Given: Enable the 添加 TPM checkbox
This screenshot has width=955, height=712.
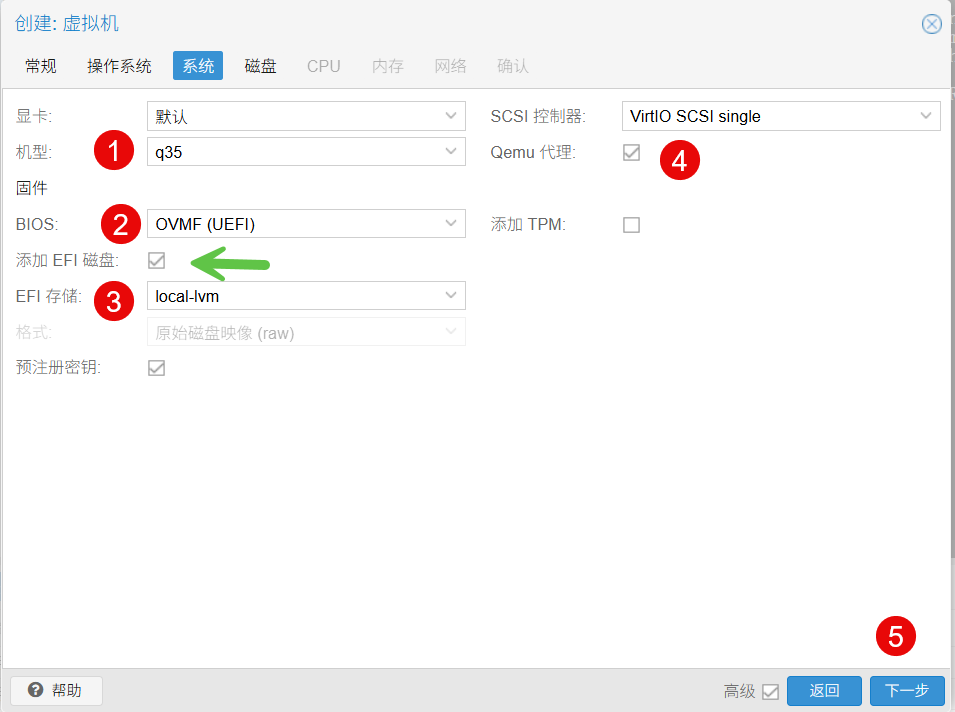Looking at the screenshot, I should pos(632,225).
